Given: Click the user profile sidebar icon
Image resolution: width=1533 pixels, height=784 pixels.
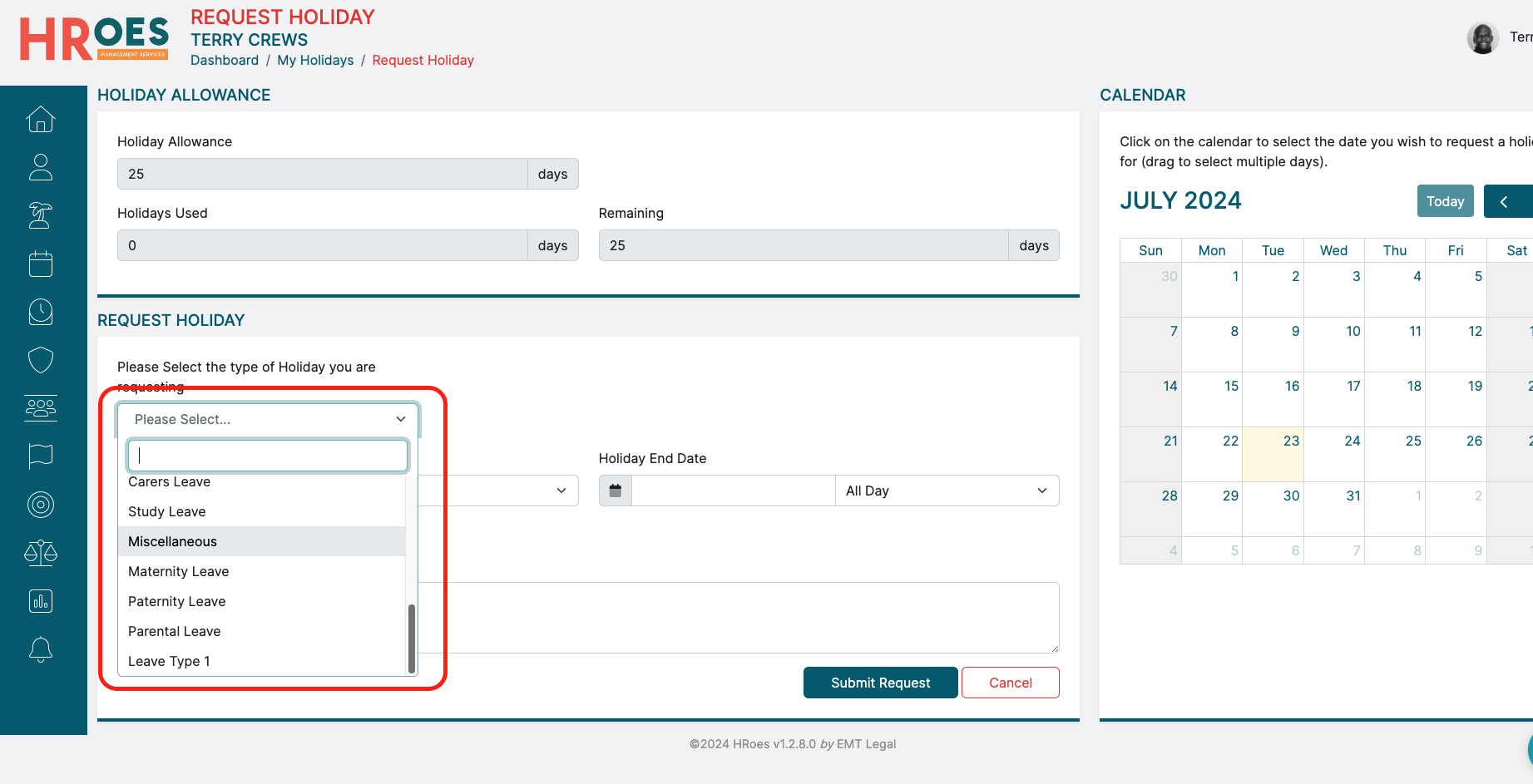Looking at the screenshot, I should point(41,167).
